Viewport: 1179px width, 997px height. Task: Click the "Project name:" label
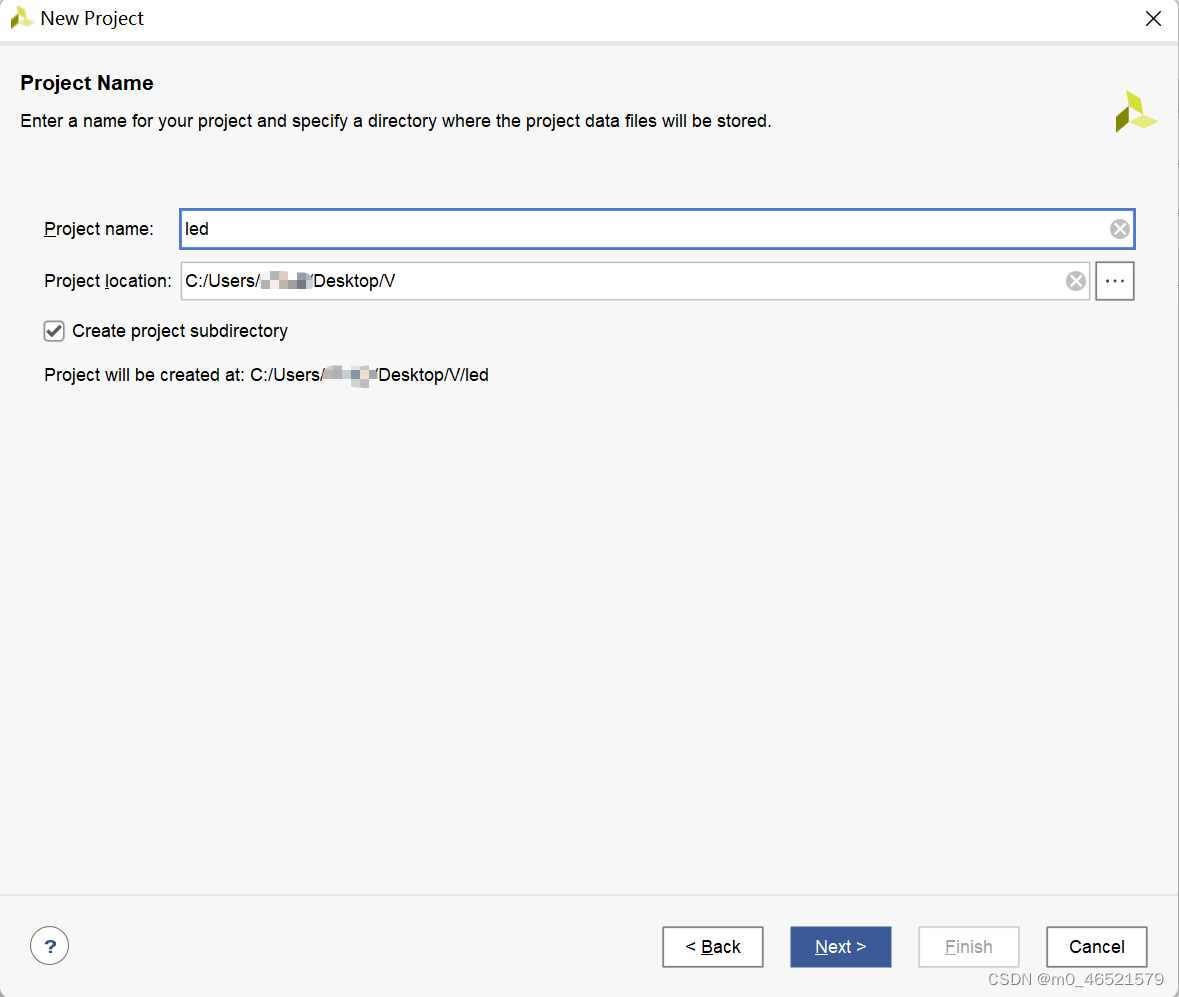pos(99,229)
